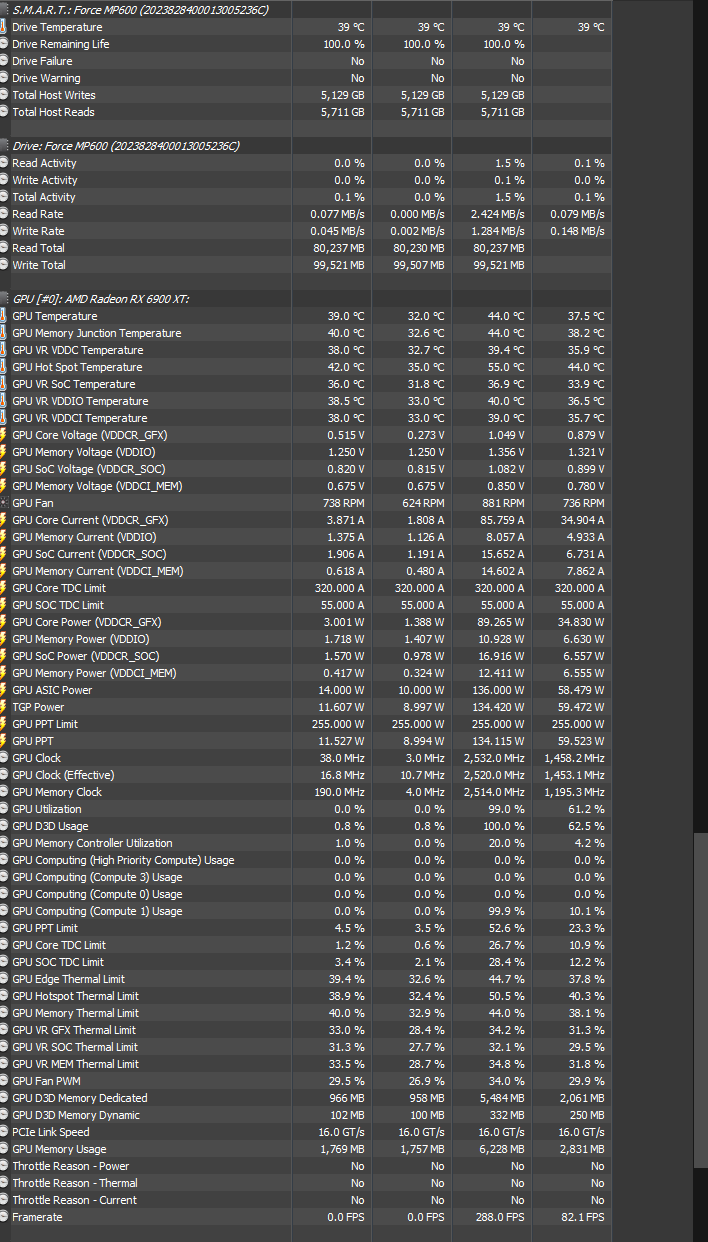Image resolution: width=708 pixels, height=1242 pixels.
Task: Click the round icon beside GPU Clock (Effective)
Action: (x=4, y=775)
